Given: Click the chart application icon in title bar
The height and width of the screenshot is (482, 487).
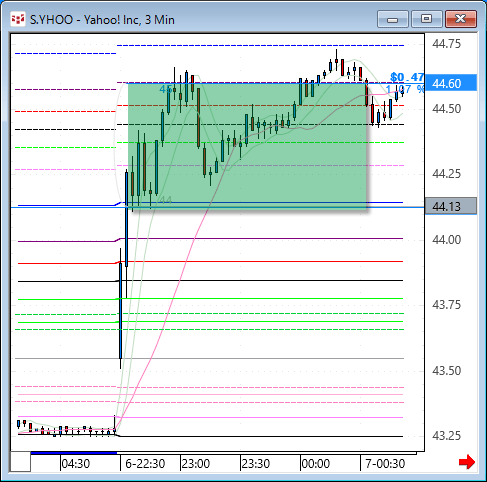Looking at the screenshot, I should coord(18,20).
